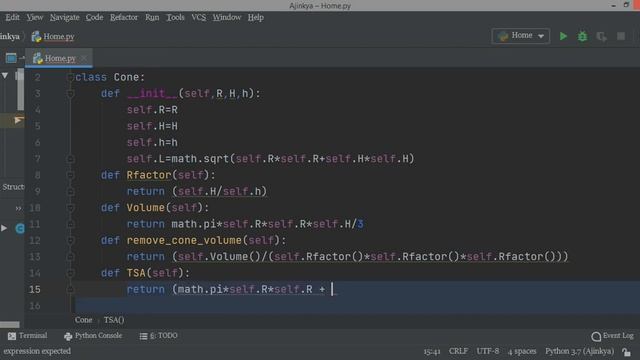The width and height of the screenshot is (640, 360).
Task: Click math.sqrt on line 7
Action: click(200, 159)
